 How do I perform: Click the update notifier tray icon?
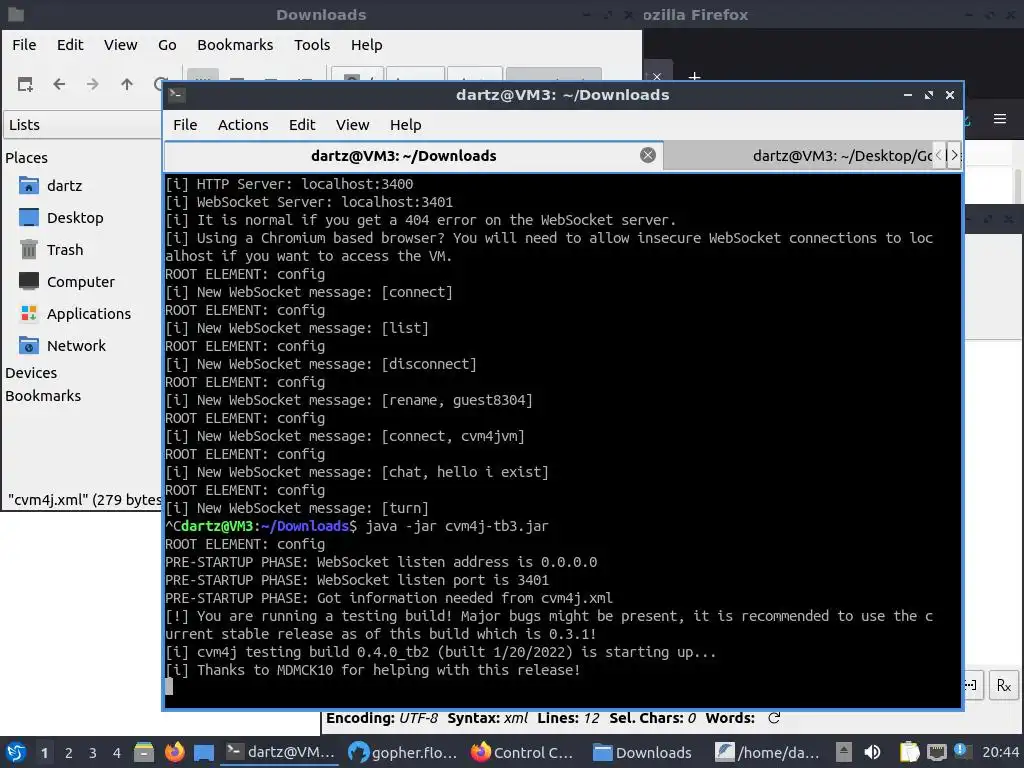pyautogui.click(x=962, y=751)
